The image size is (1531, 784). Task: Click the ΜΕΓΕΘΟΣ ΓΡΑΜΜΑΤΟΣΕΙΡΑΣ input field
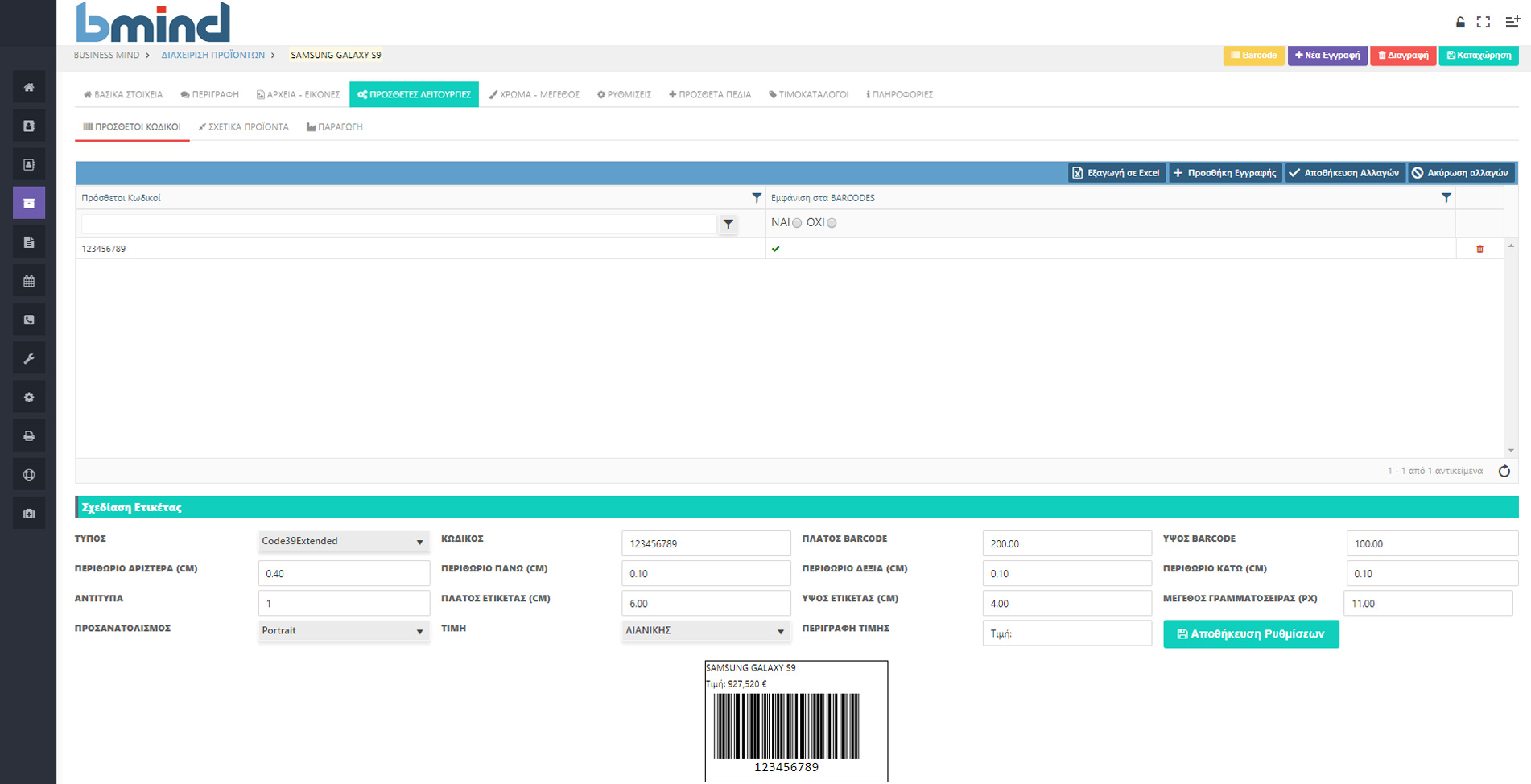pos(1428,603)
